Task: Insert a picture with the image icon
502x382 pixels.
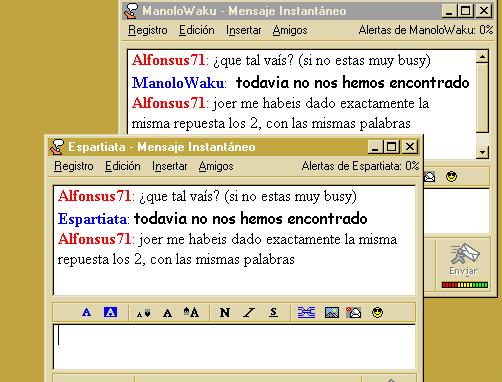Action: click(x=331, y=313)
